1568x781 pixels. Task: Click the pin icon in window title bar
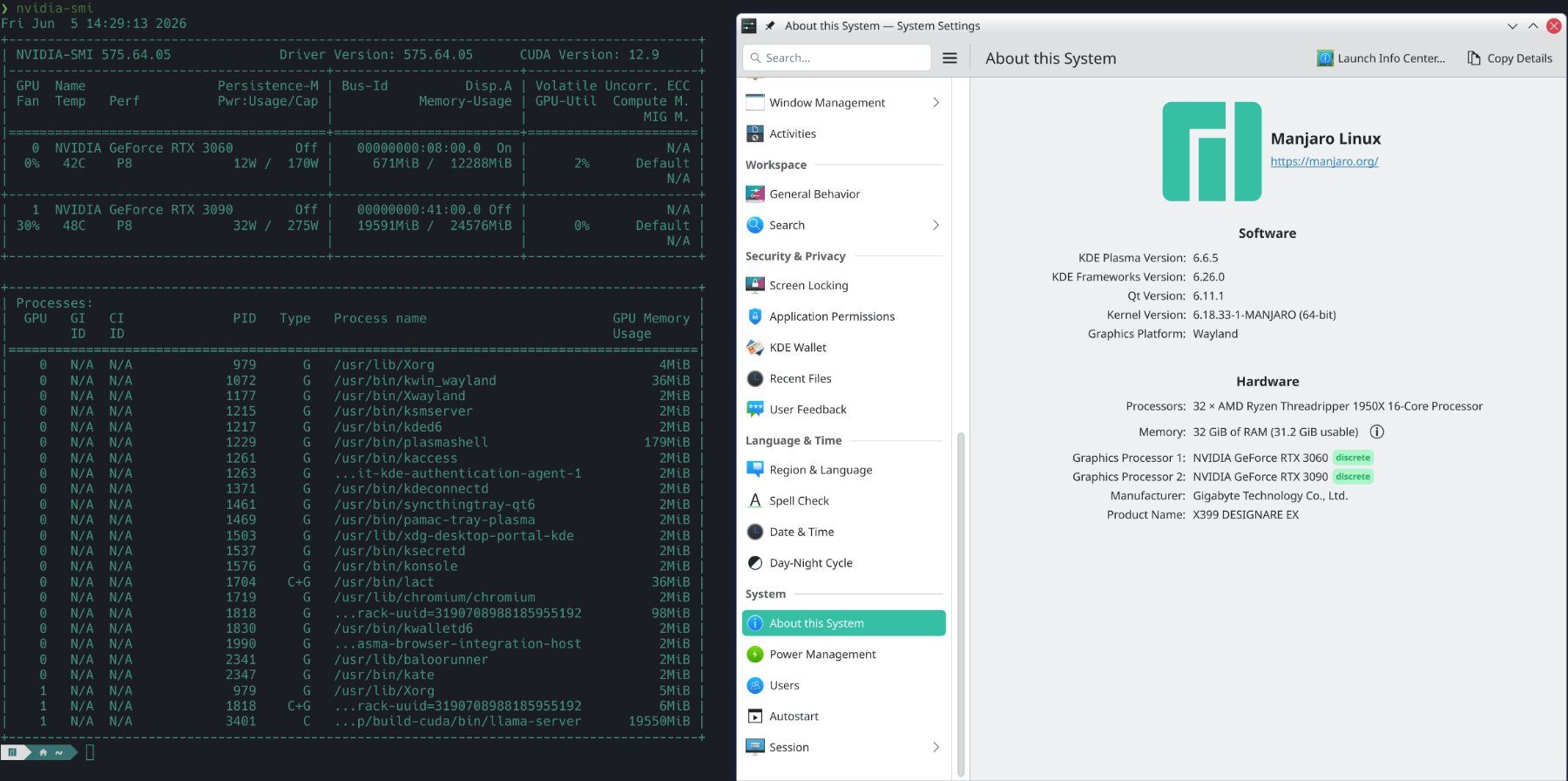pos(770,26)
